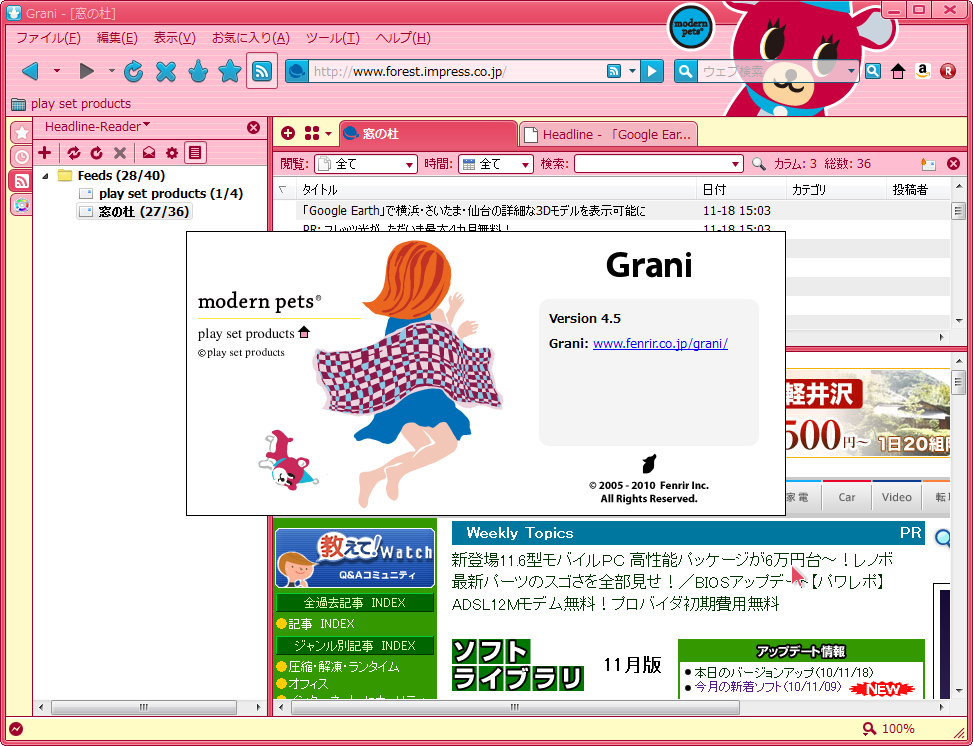Open the address bar history dropdown

coord(632,71)
